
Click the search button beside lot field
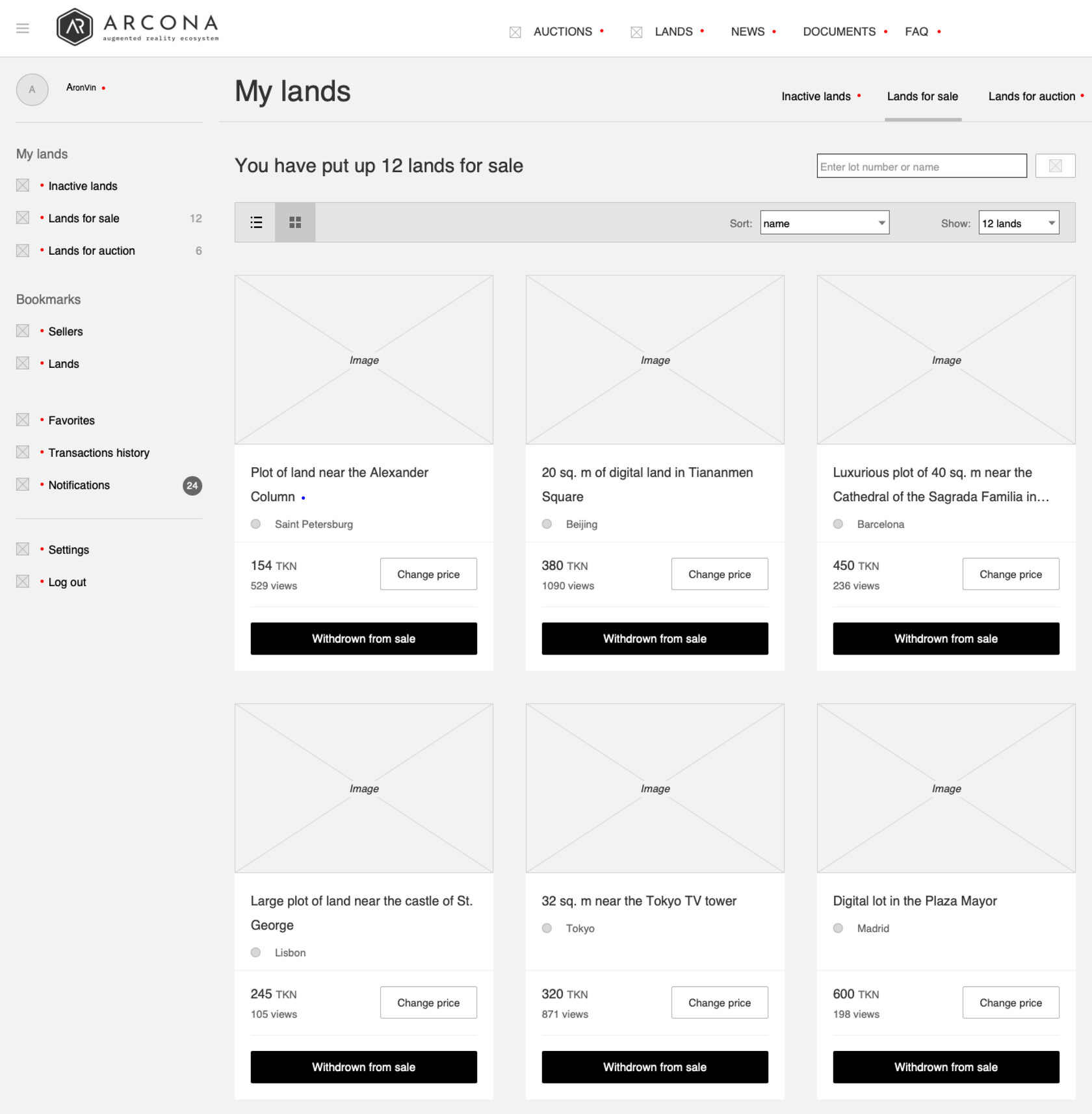1054,166
